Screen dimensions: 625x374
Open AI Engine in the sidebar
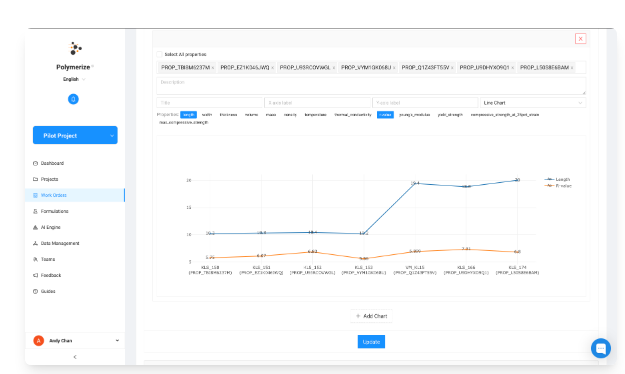51,227
